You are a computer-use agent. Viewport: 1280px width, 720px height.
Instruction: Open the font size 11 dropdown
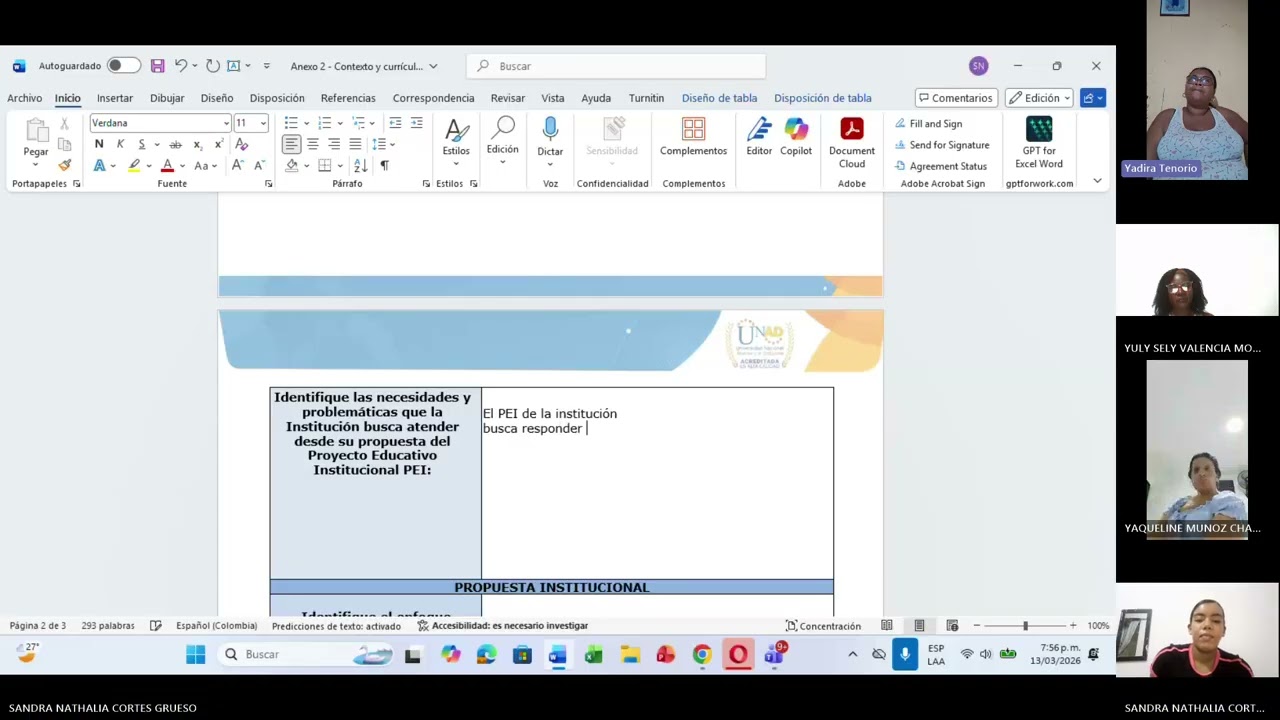[263, 123]
